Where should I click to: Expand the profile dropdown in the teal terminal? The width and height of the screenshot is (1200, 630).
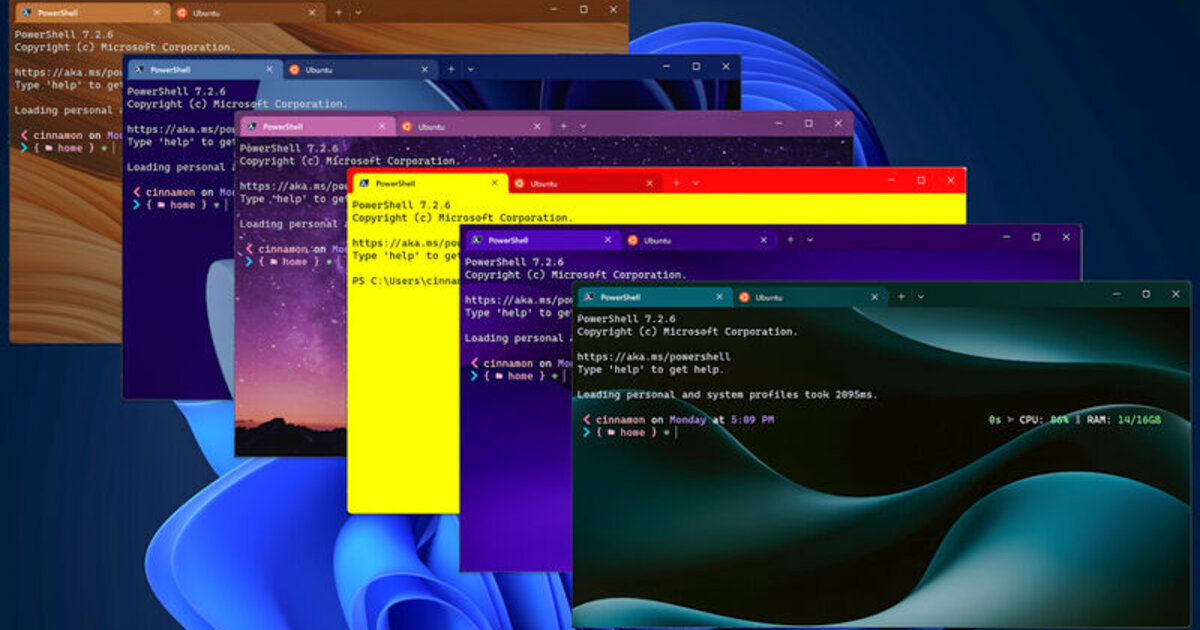tap(920, 297)
